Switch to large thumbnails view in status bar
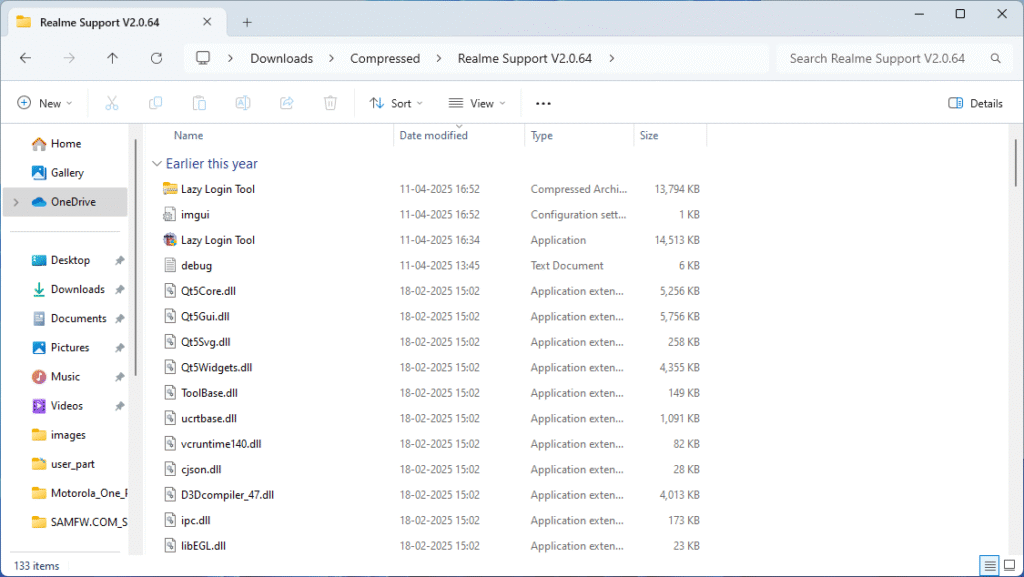1024x577 pixels. pyautogui.click(x=1010, y=565)
